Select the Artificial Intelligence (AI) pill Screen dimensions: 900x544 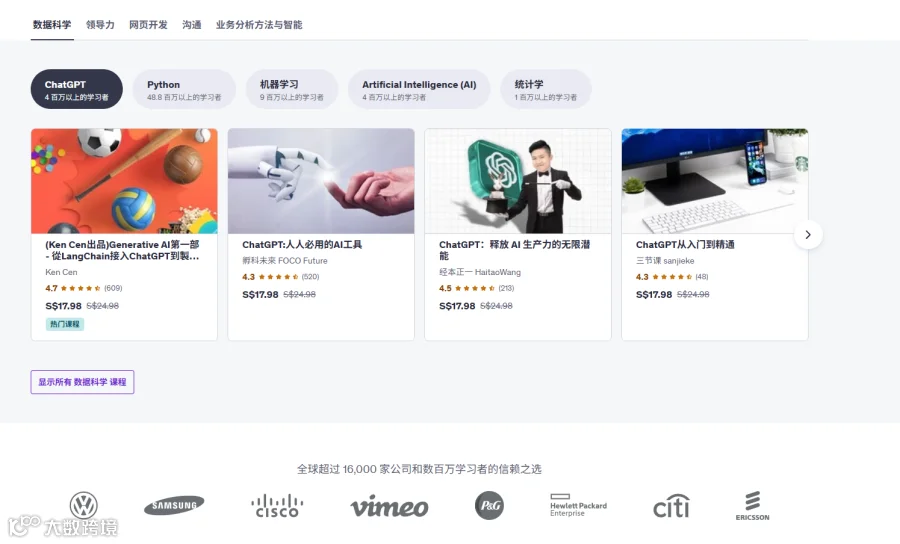419,89
